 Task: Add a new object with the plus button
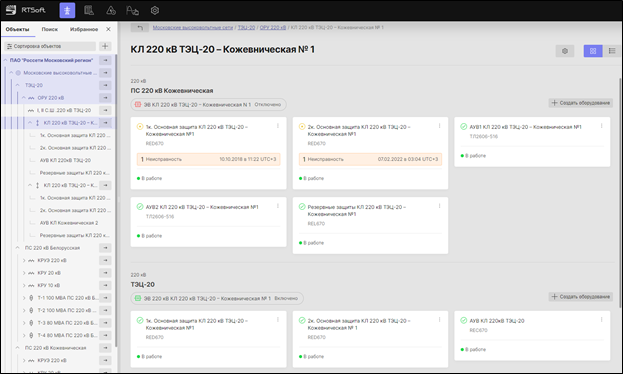pyautogui.click(x=105, y=46)
